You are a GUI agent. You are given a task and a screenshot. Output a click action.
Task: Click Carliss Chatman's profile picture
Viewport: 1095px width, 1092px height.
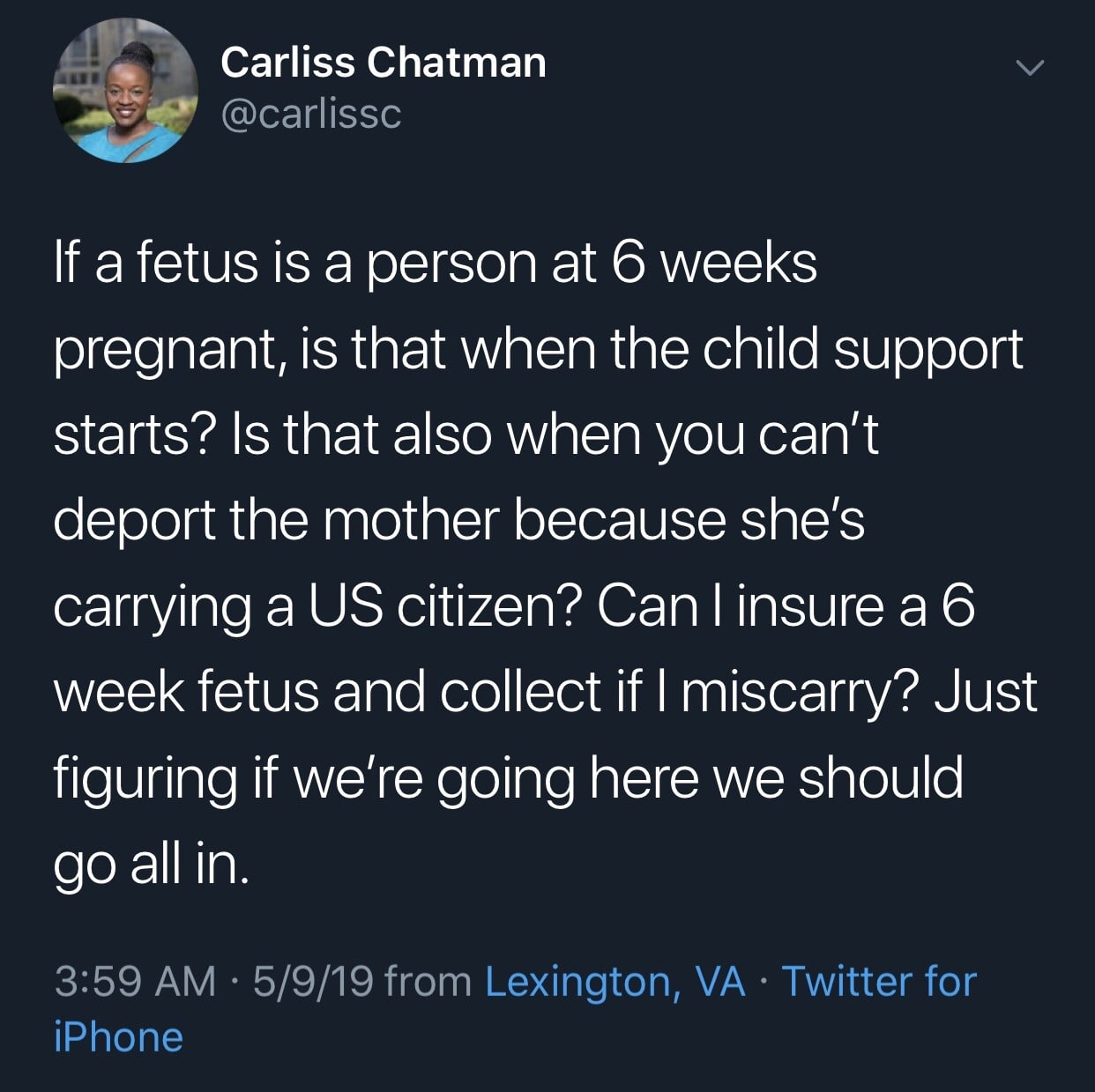coord(125,91)
